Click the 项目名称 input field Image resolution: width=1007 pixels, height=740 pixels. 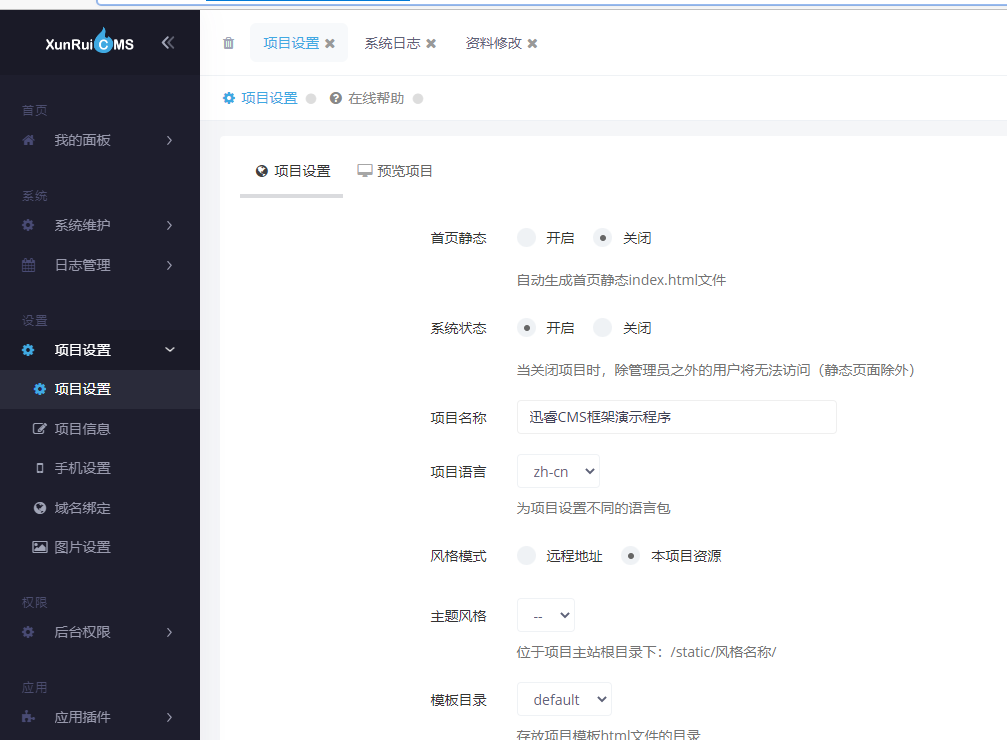click(x=676, y=417)
